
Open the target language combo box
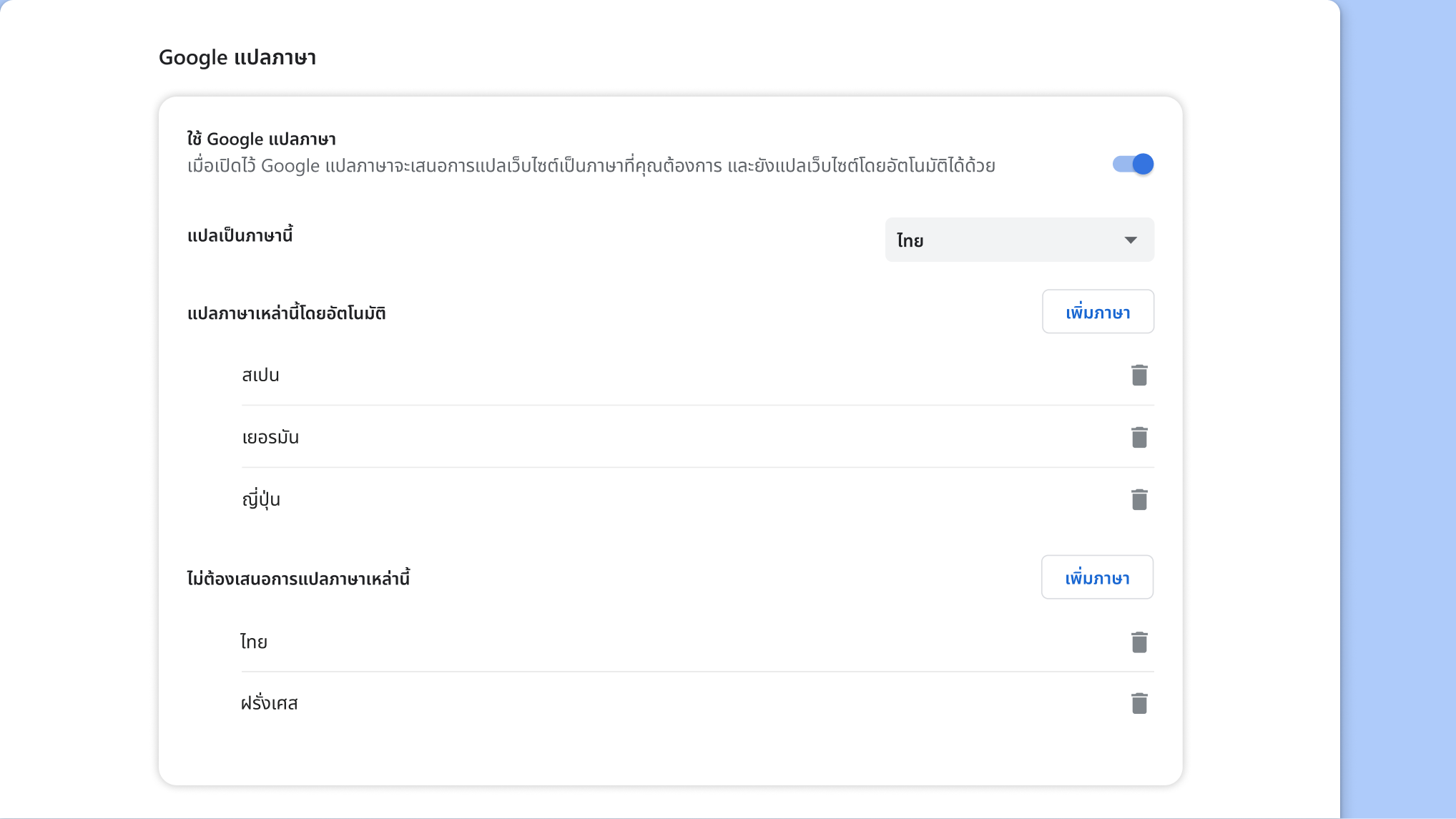pyautogui.click(x=1019, y=240)
